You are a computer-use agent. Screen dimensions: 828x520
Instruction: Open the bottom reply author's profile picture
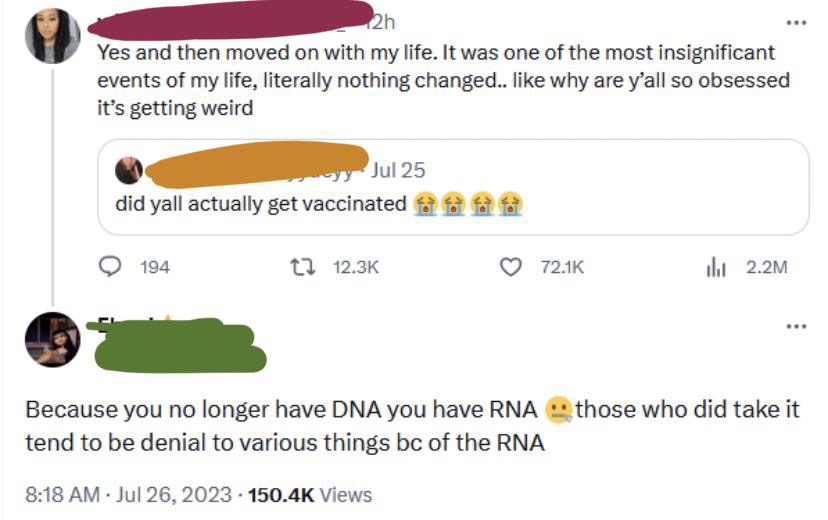52,340
